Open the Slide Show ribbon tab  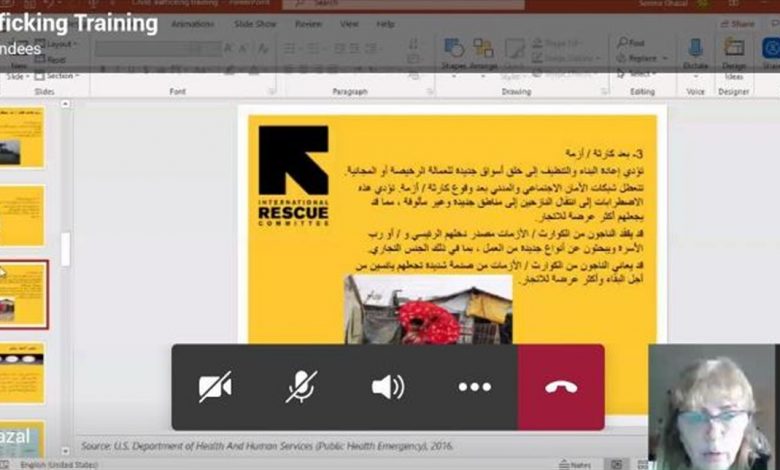point(255,24)
